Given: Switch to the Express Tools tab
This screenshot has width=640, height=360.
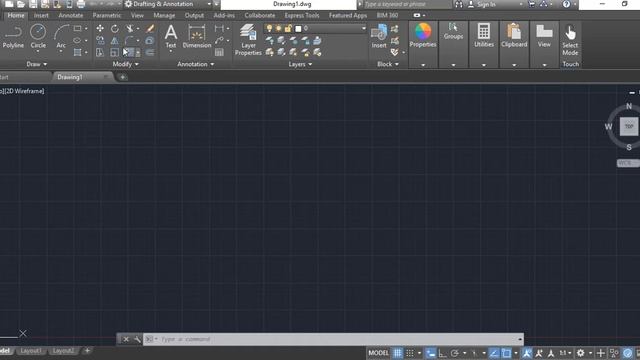Looking at the screenshot, I should click(302, 16).
